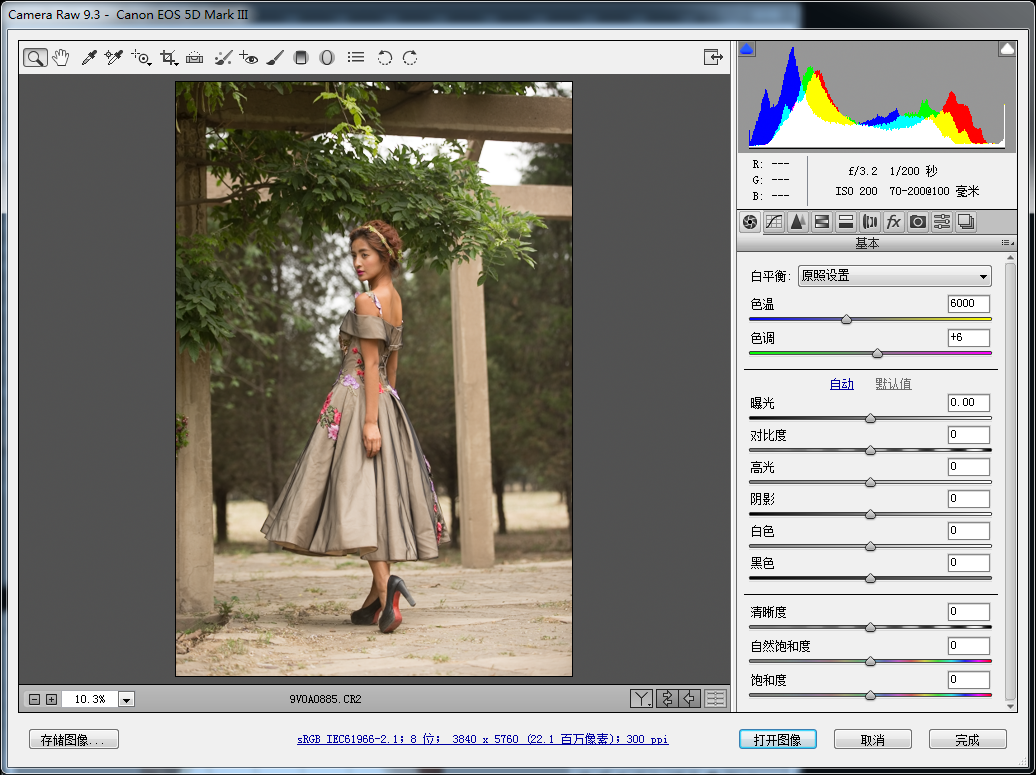Swap before and after settings

point(667,698)
